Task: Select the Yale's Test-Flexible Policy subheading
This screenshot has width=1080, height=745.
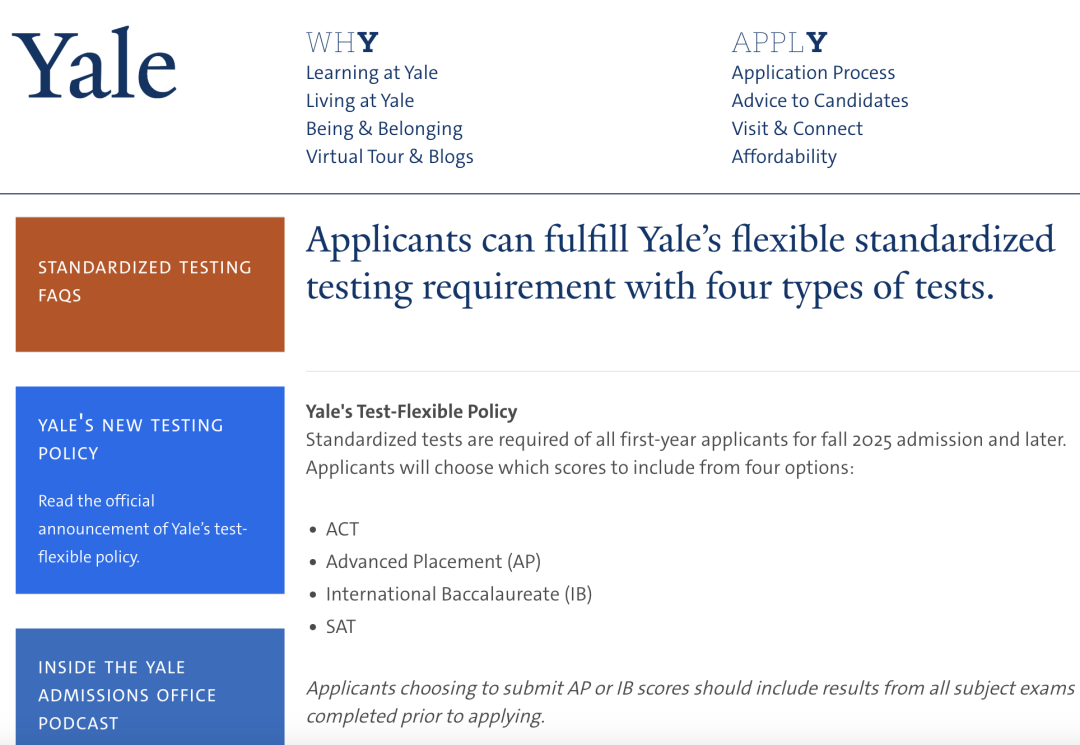Action: click(411, 411)
